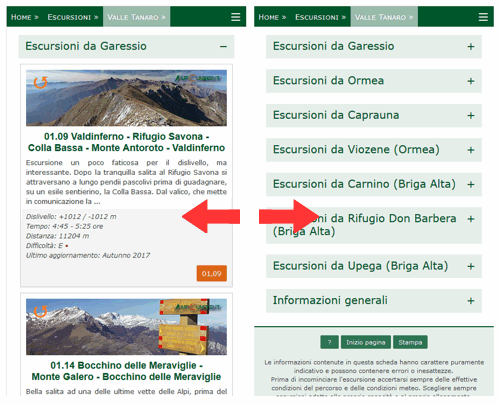Expand Escursioni da Rifugio Don Barbera plus icon

(471, 219)
